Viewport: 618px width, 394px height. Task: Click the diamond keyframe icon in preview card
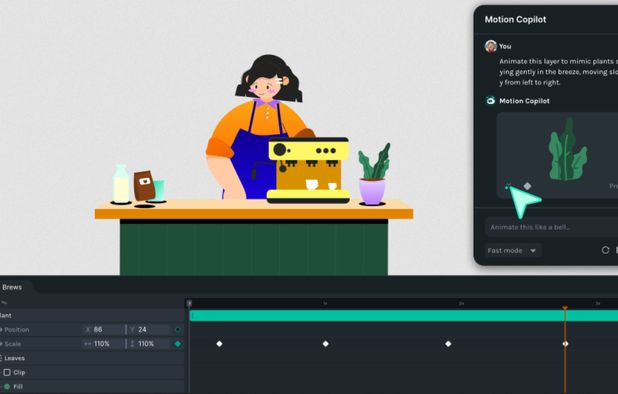coord(527,186)
